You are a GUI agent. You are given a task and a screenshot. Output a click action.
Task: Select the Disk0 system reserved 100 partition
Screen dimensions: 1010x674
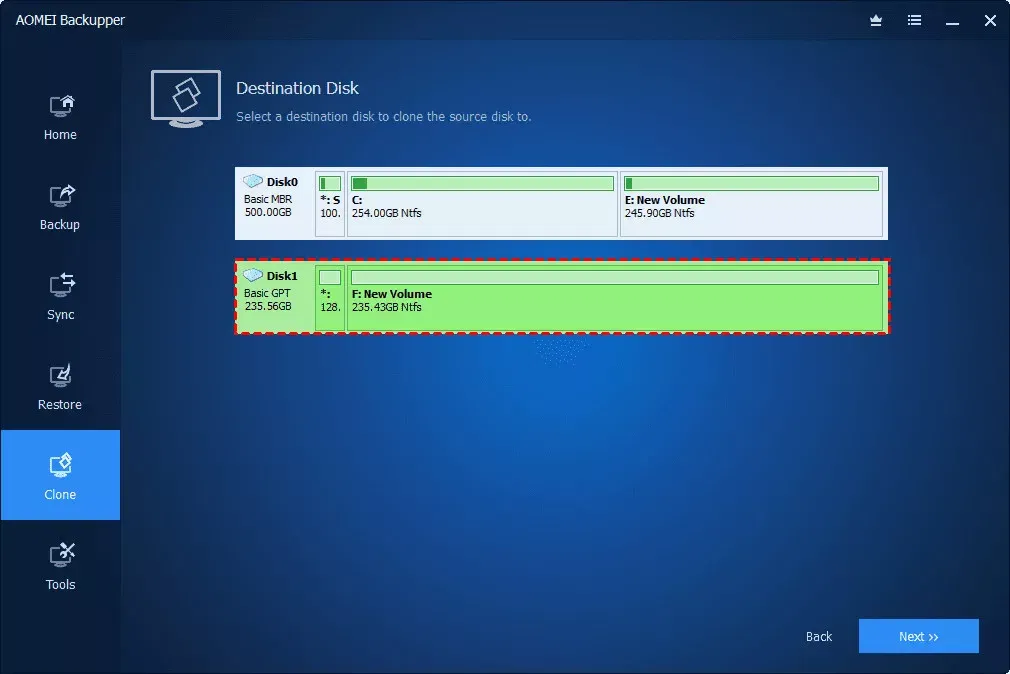[330, 204]
